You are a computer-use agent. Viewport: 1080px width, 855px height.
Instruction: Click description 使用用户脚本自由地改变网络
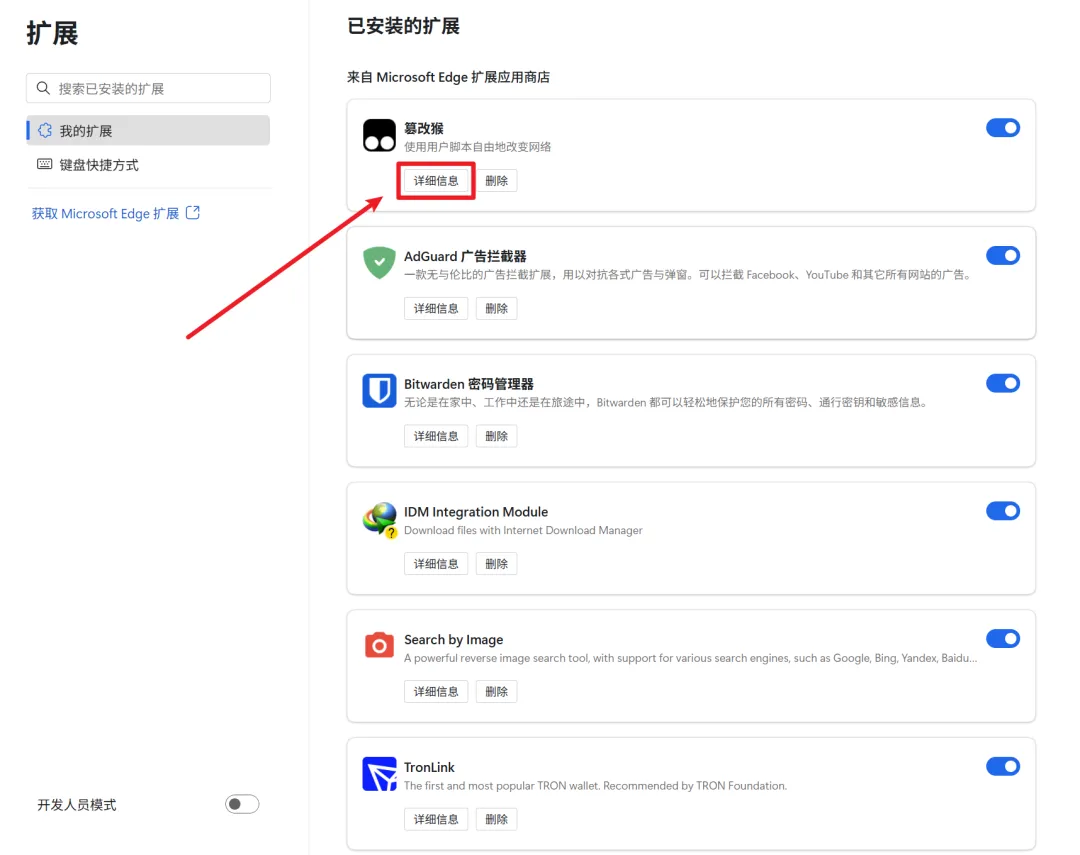point(477,147)
